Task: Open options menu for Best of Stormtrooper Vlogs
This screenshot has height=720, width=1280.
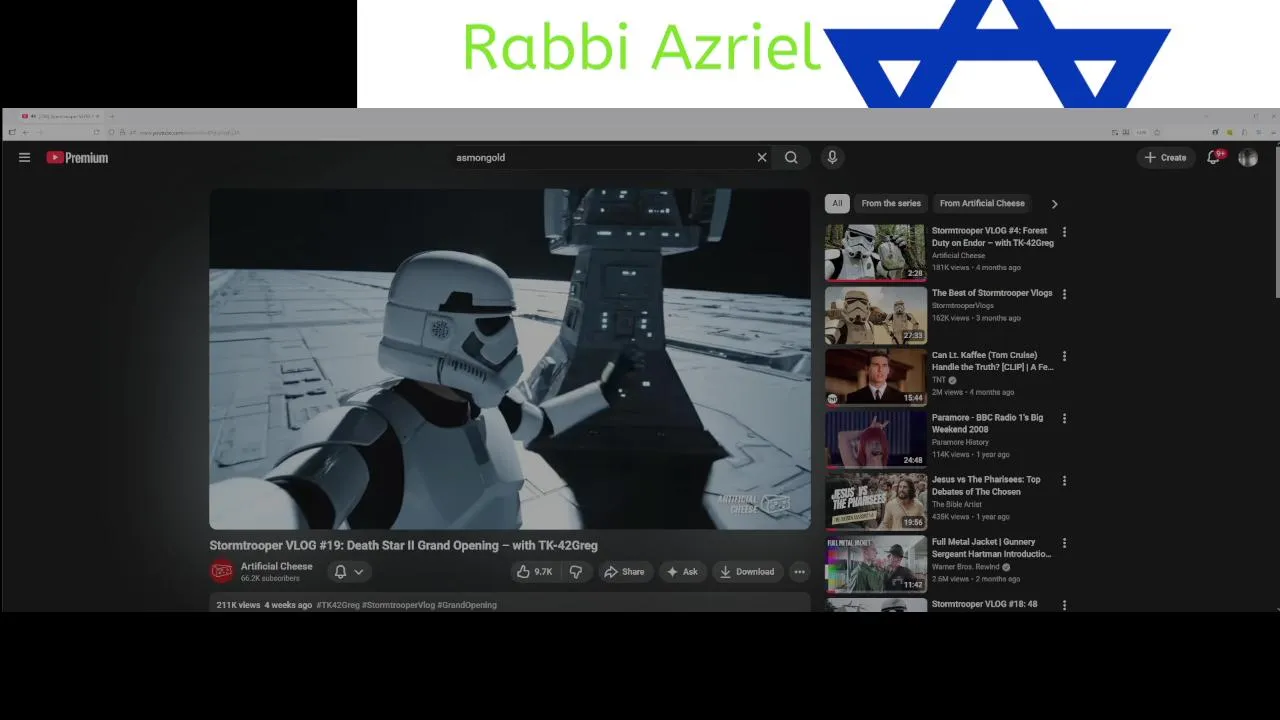Action: tap(1064, 294)
